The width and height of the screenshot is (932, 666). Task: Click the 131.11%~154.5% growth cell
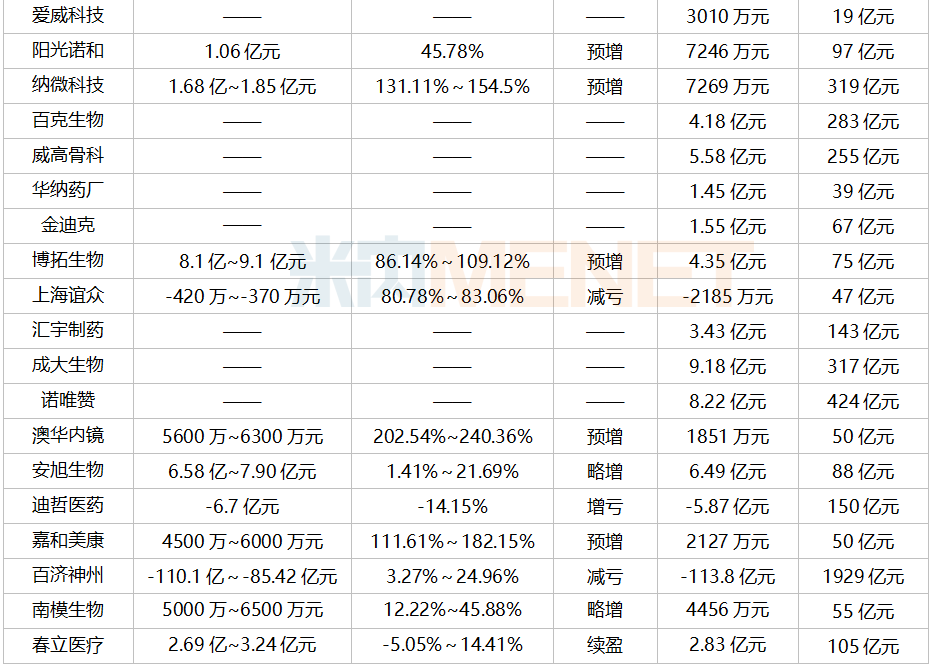tap(452, 87)
